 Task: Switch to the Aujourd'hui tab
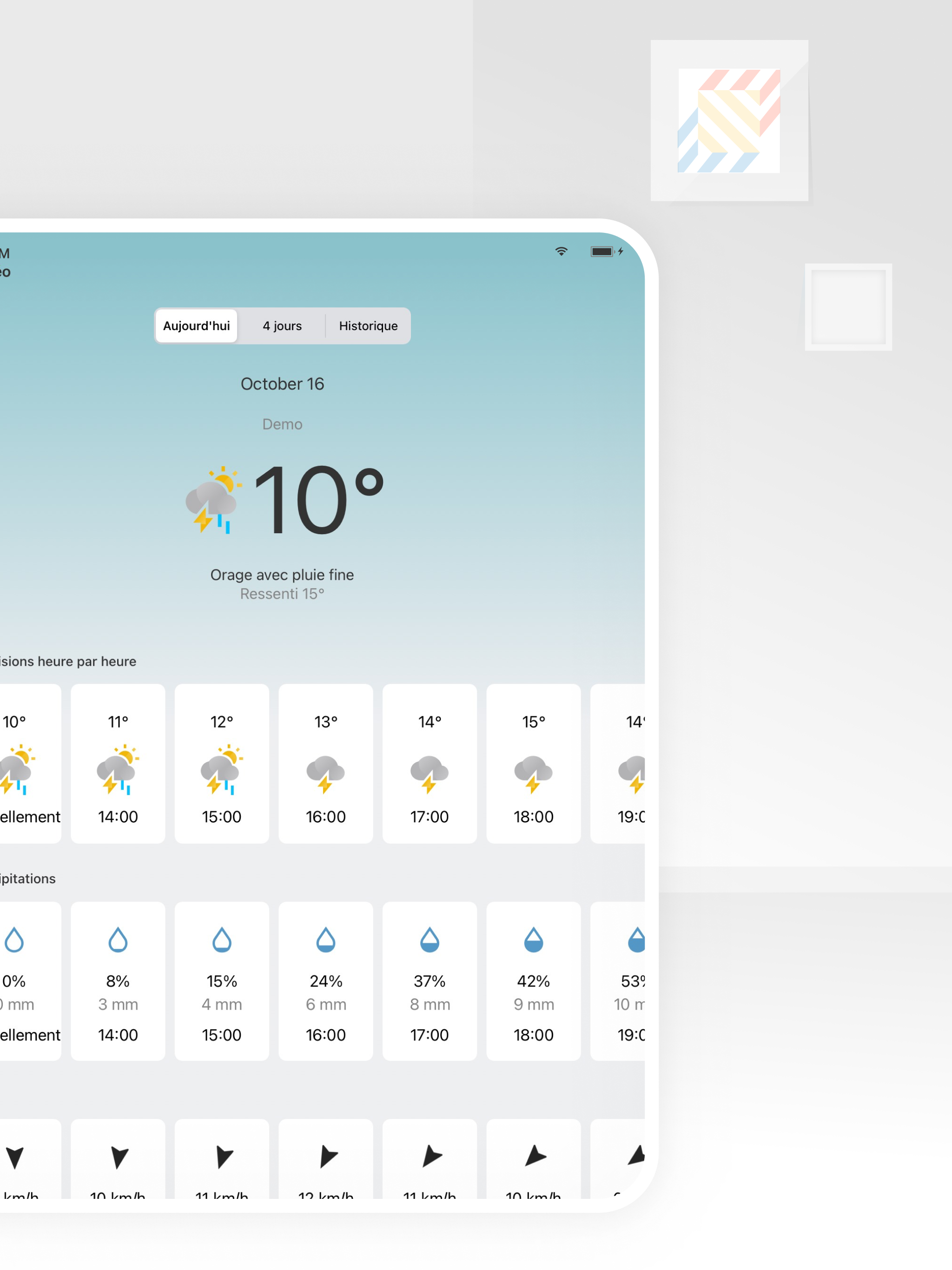196,326
